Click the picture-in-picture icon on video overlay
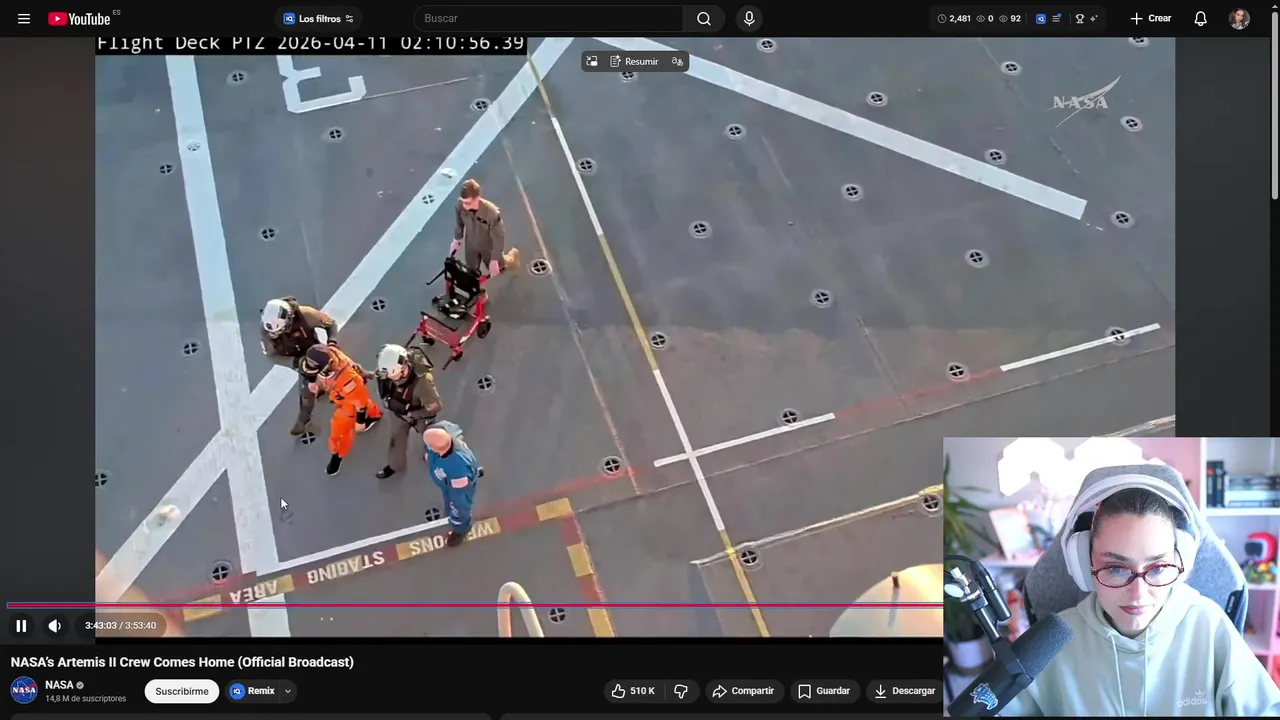The width and height of the screenshot is (1280, 720). point(592,62)
